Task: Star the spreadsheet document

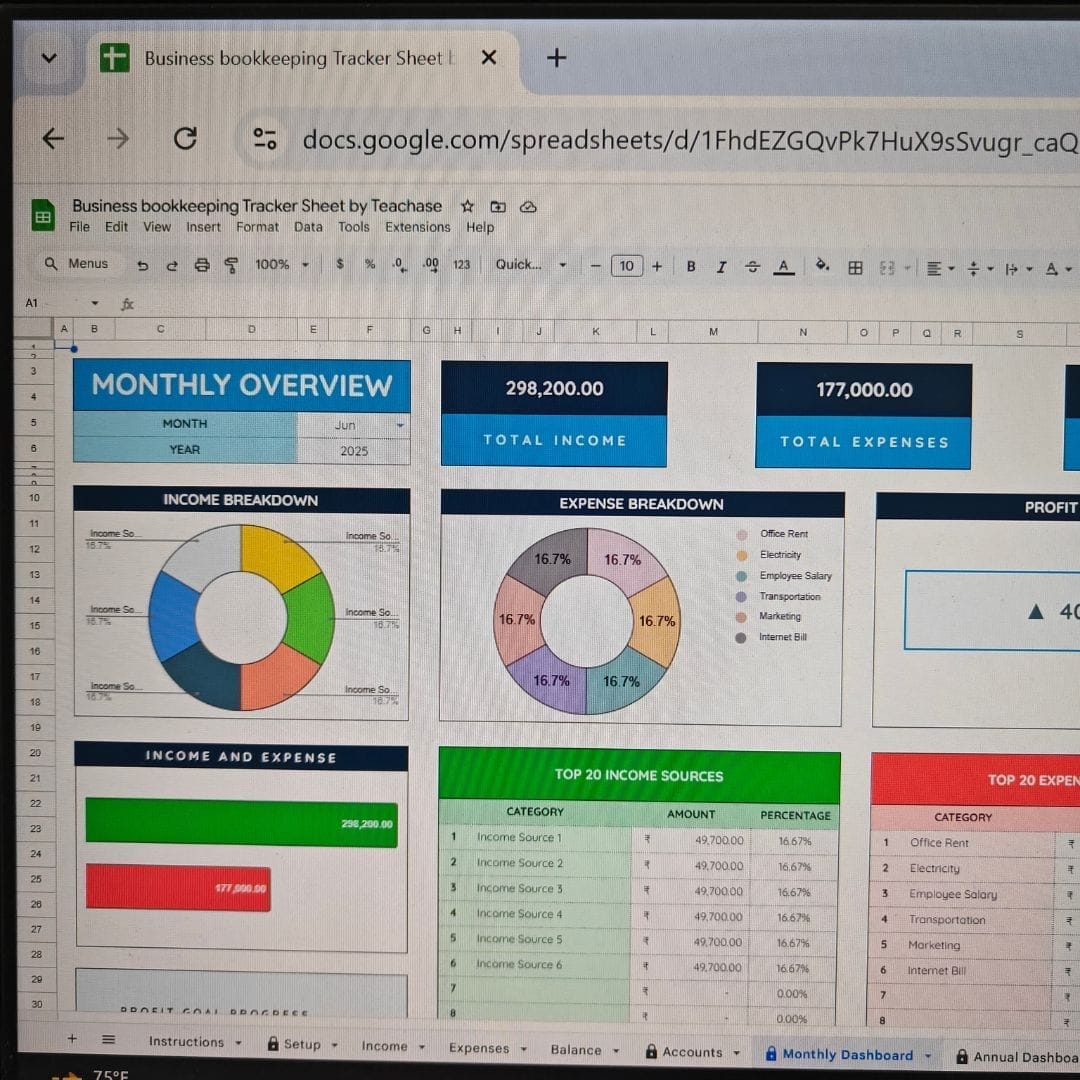Action: tap(468, 206)
